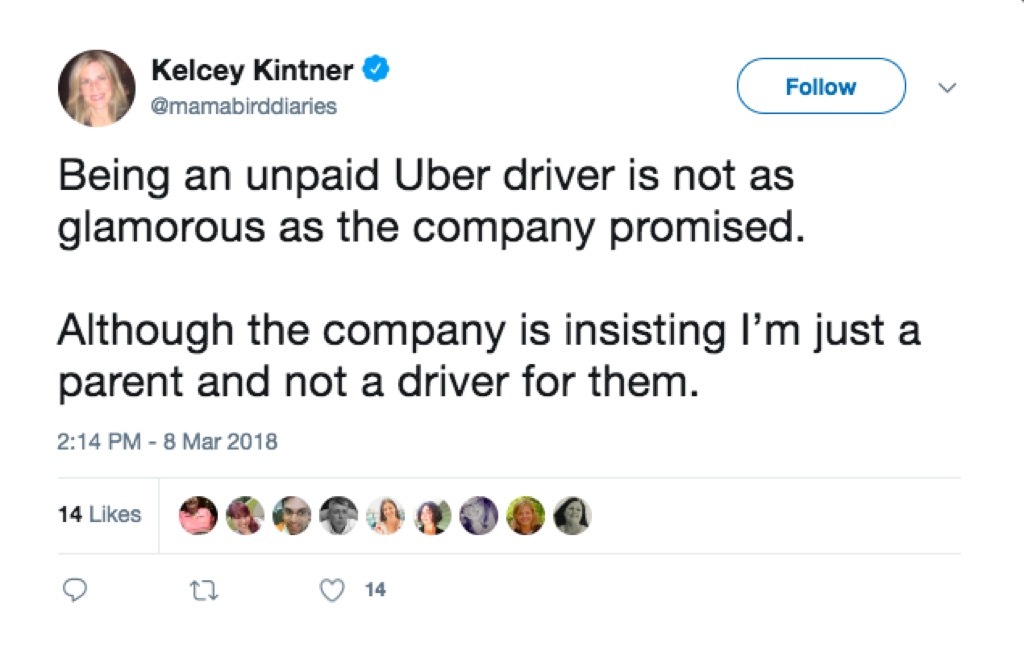Click the like count showing 14
This screenshot has width=1024, height=646.
coord(374,591)
